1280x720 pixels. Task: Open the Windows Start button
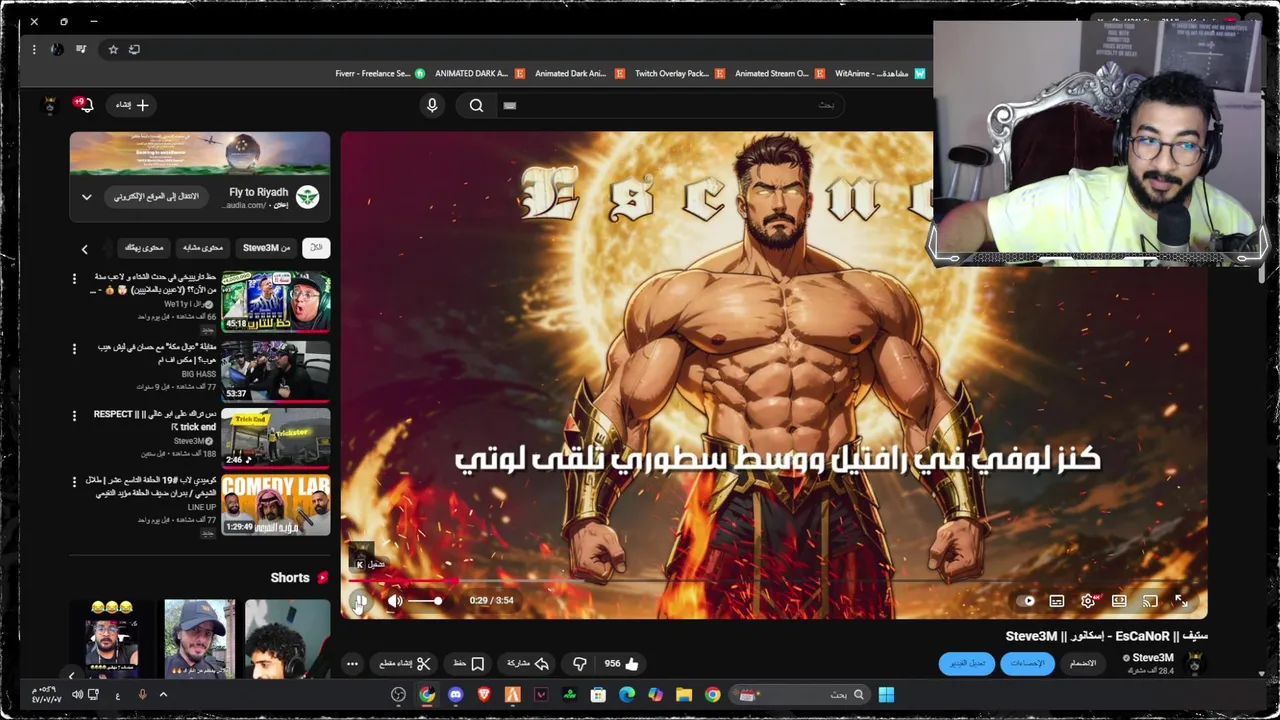click(x=886, y=695)
